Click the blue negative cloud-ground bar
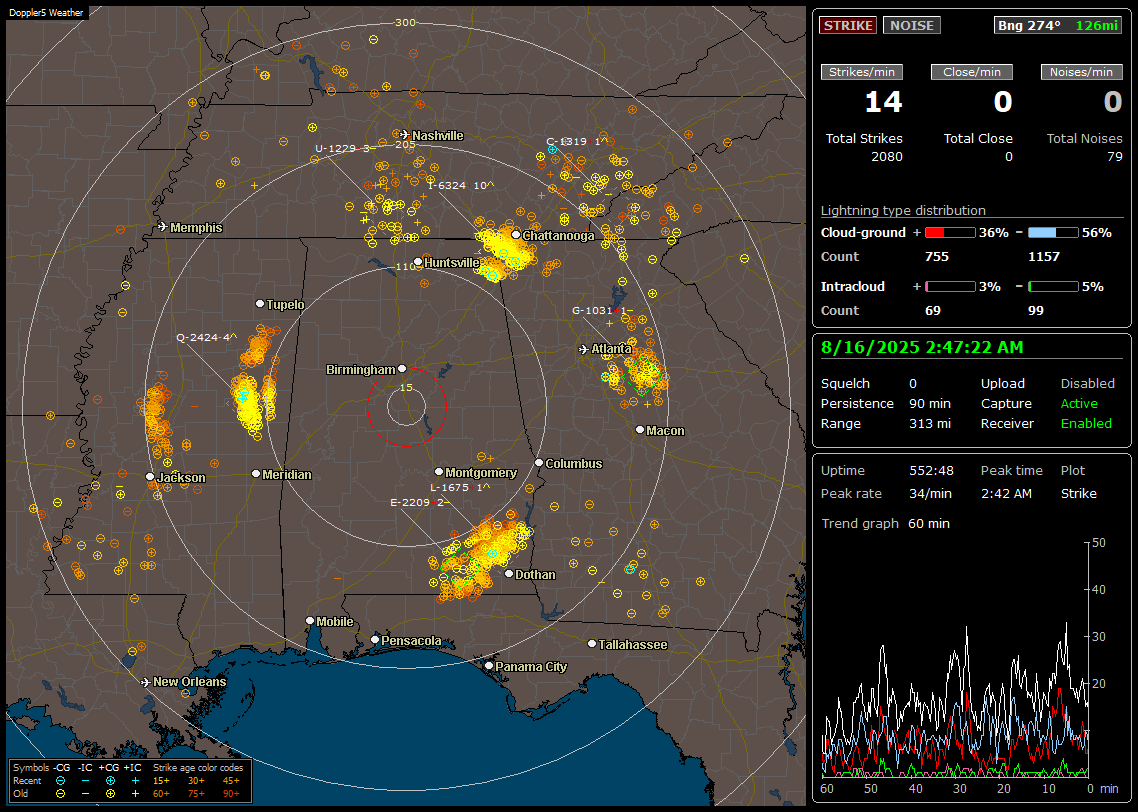Screen dimensions: 1138x812 [x=1053, y=233]
